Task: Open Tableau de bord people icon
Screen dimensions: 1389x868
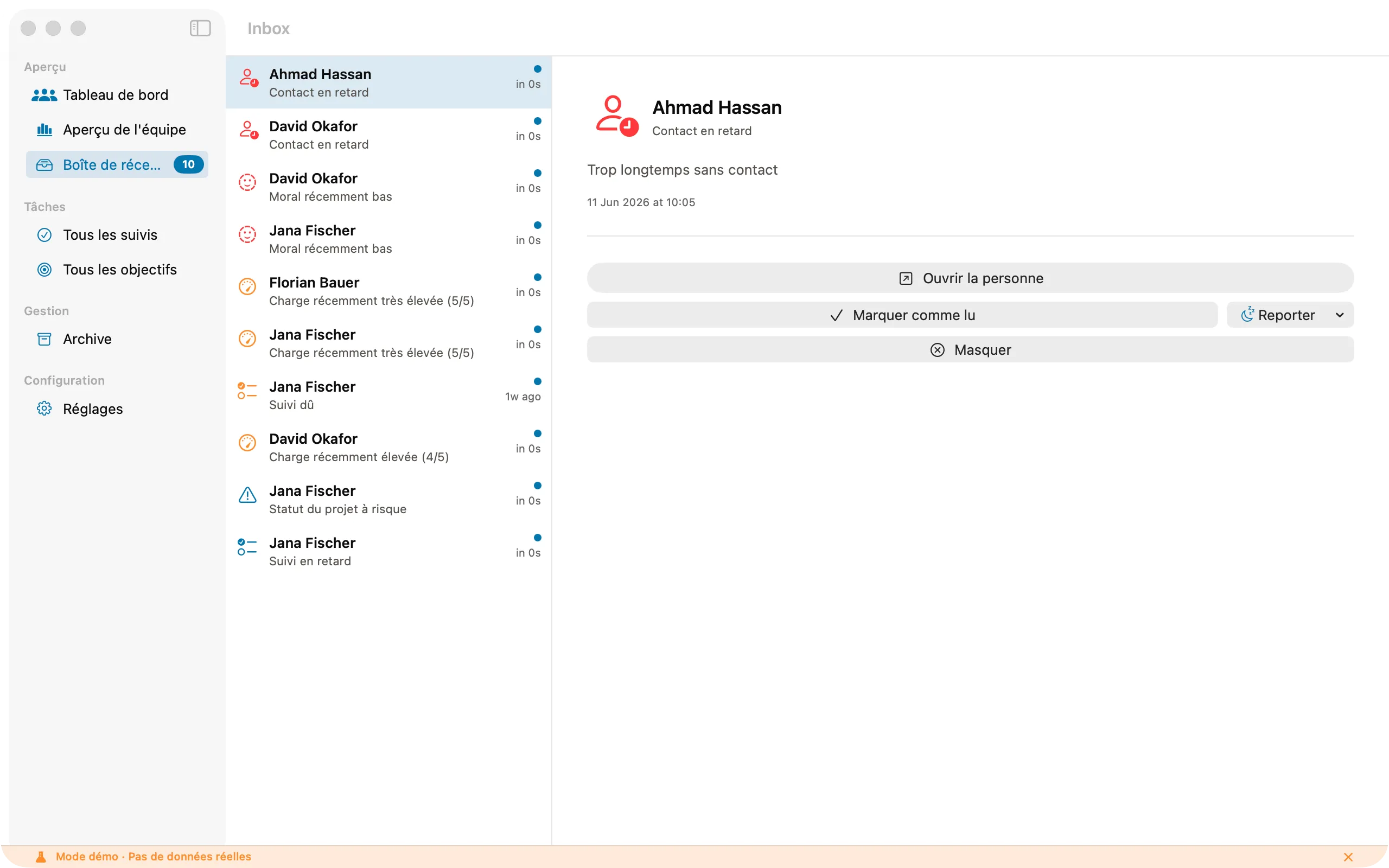Action: point(44,95)
